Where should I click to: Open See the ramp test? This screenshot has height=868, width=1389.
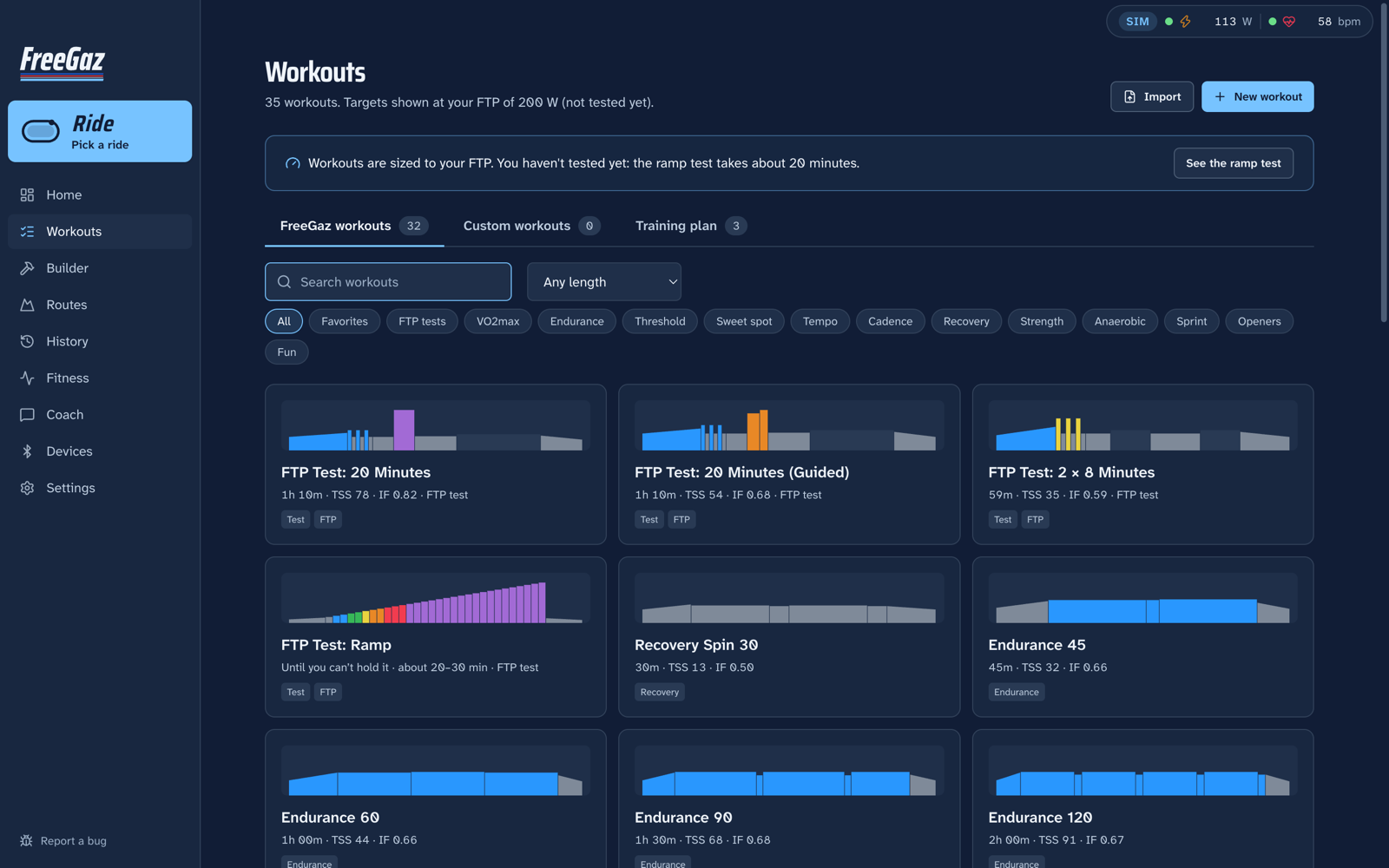tap(1233, 163)
